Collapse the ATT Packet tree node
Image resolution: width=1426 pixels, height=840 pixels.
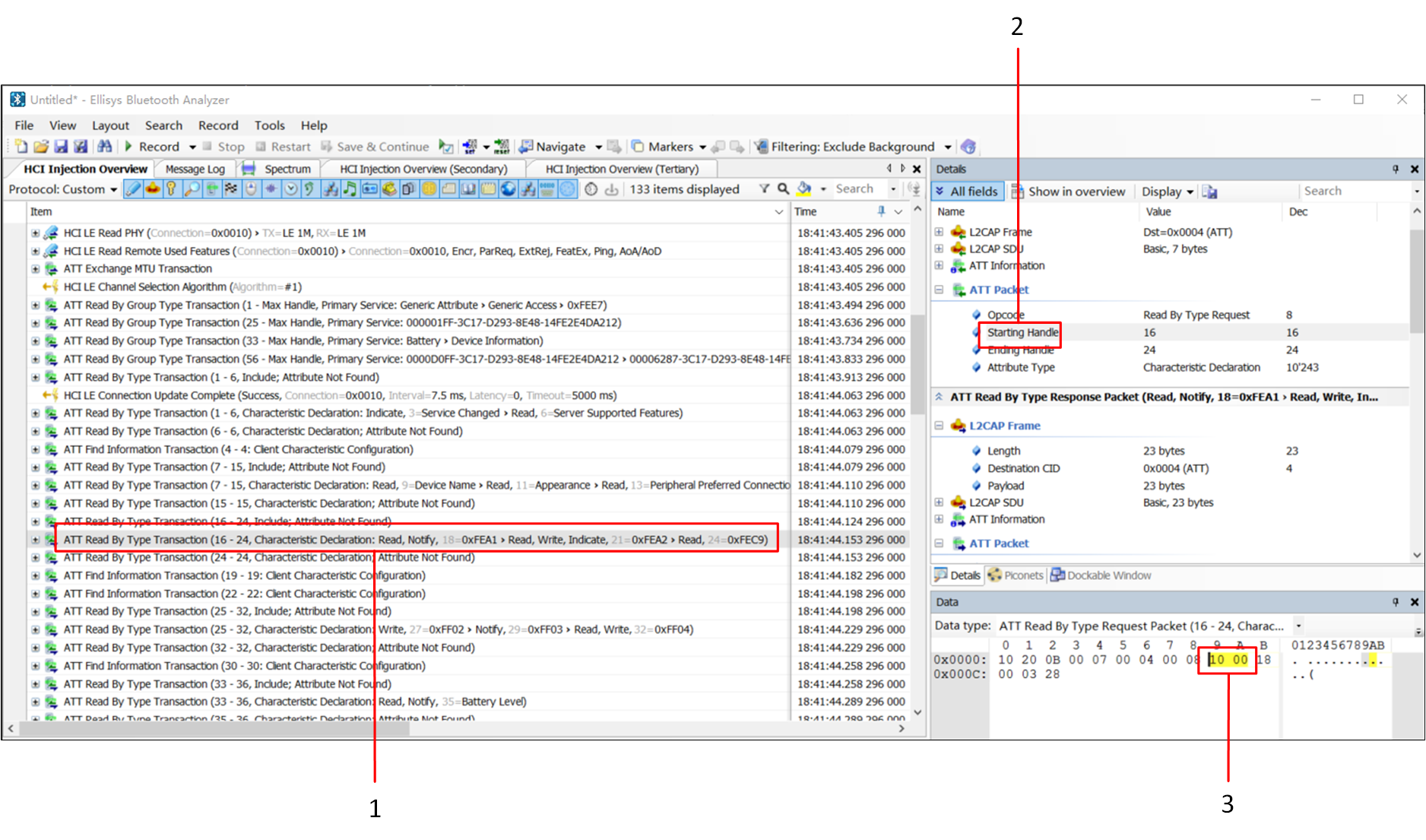pos(939,290)
